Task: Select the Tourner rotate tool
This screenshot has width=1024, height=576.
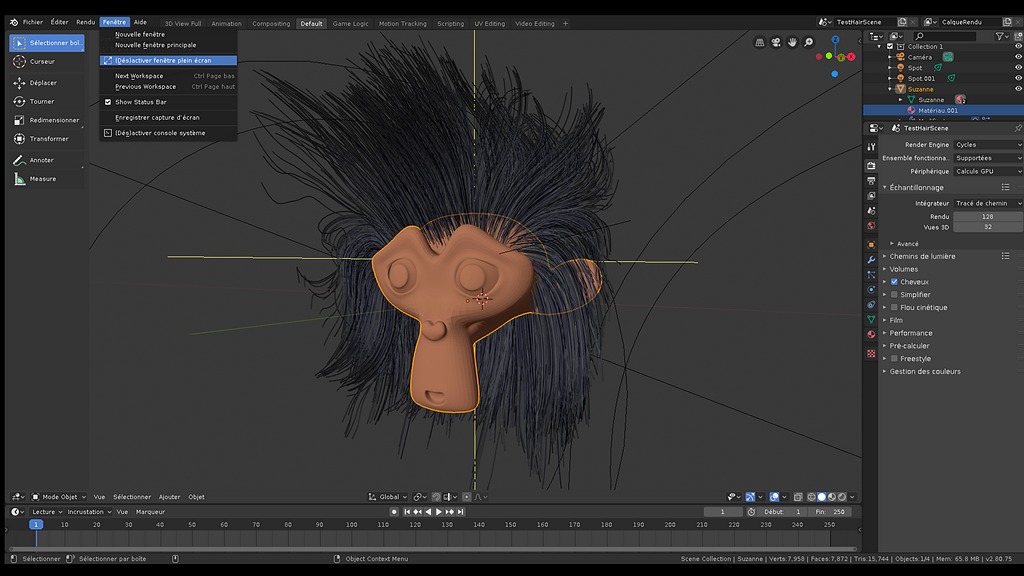Action: 42,101
